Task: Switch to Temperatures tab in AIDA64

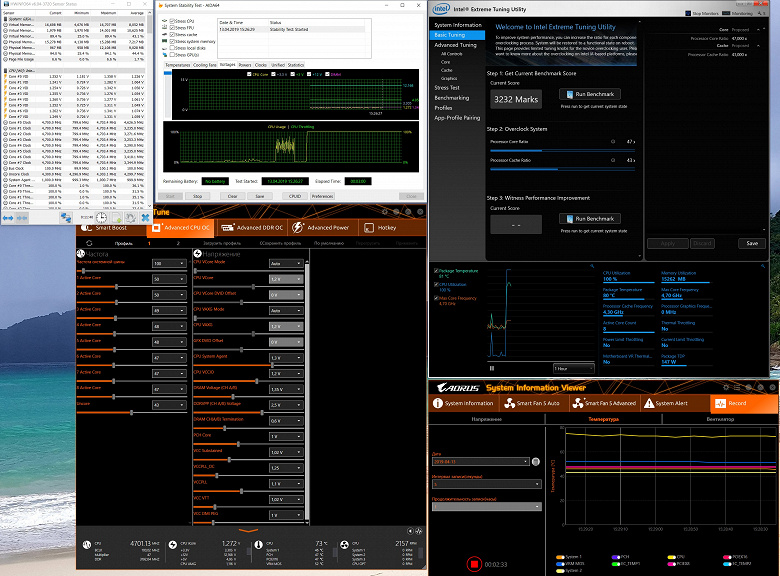Action: pos(178,65)
